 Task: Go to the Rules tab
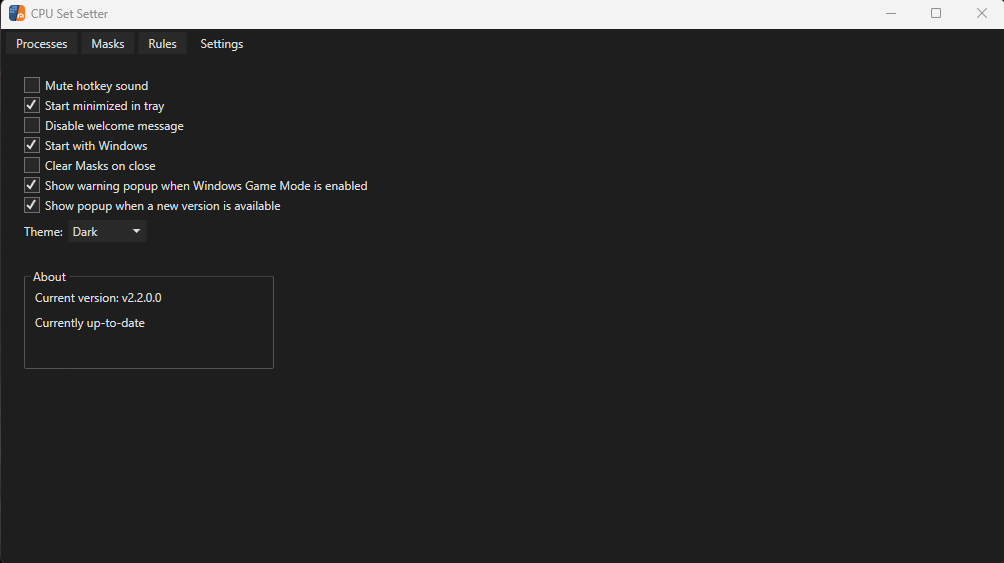point(162,44)
